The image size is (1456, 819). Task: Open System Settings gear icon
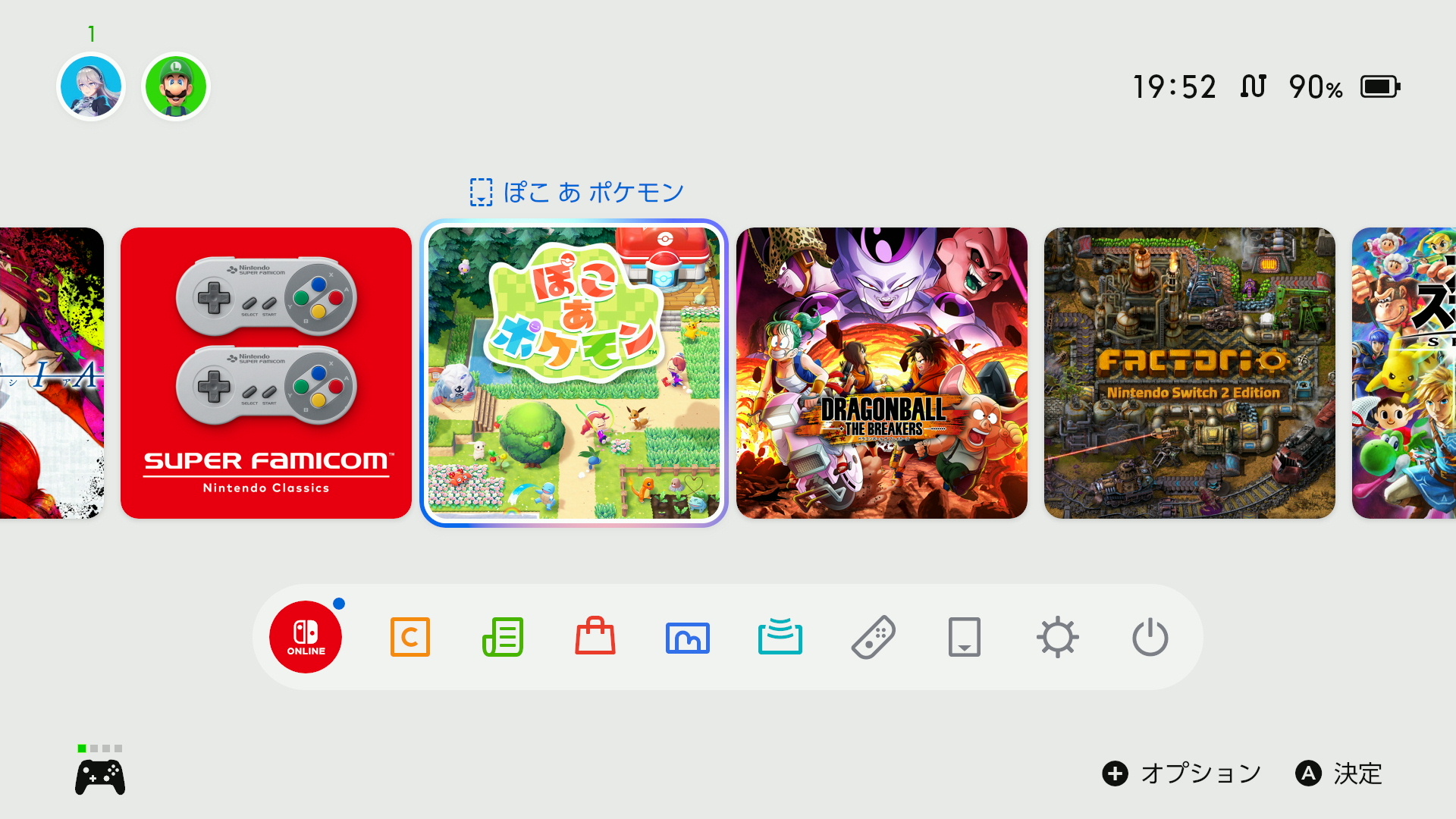1058,637
